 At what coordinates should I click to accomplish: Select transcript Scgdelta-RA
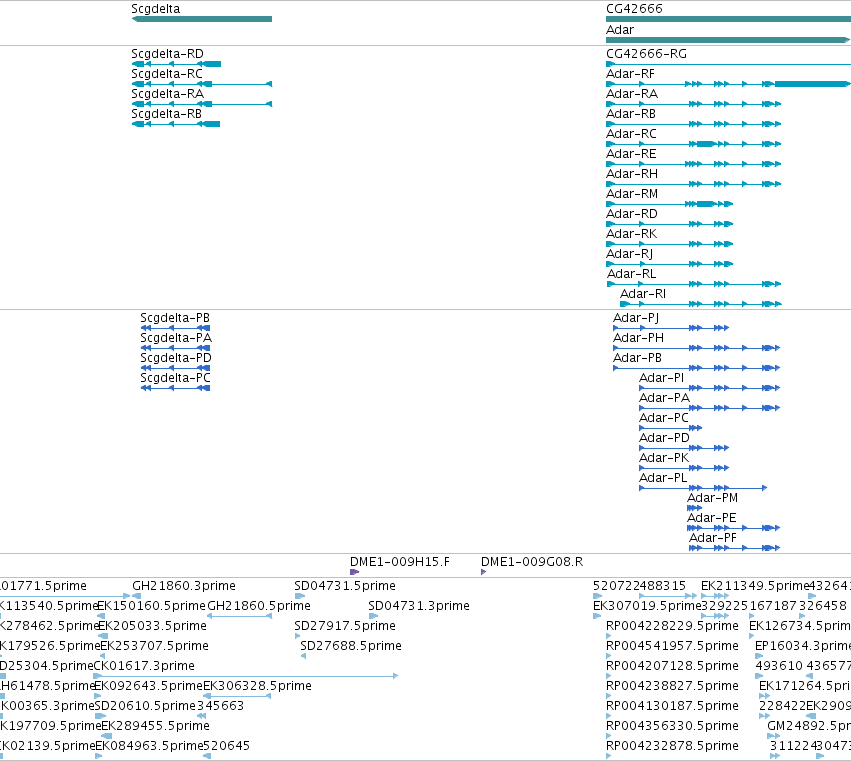coord(167,94)
